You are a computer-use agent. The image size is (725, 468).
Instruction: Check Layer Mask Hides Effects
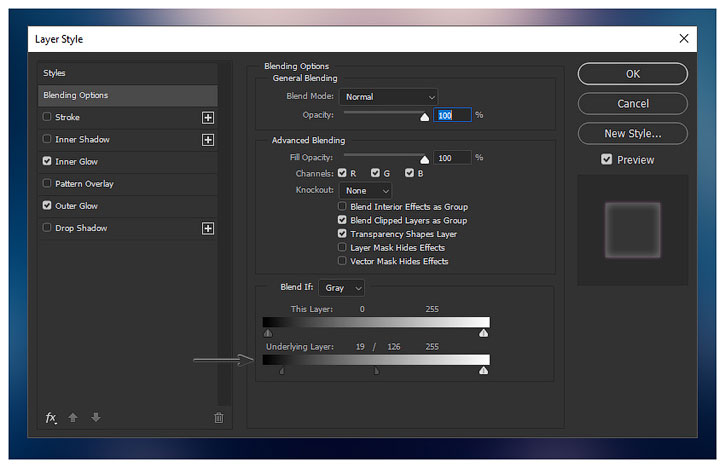(x=342, y=248)
